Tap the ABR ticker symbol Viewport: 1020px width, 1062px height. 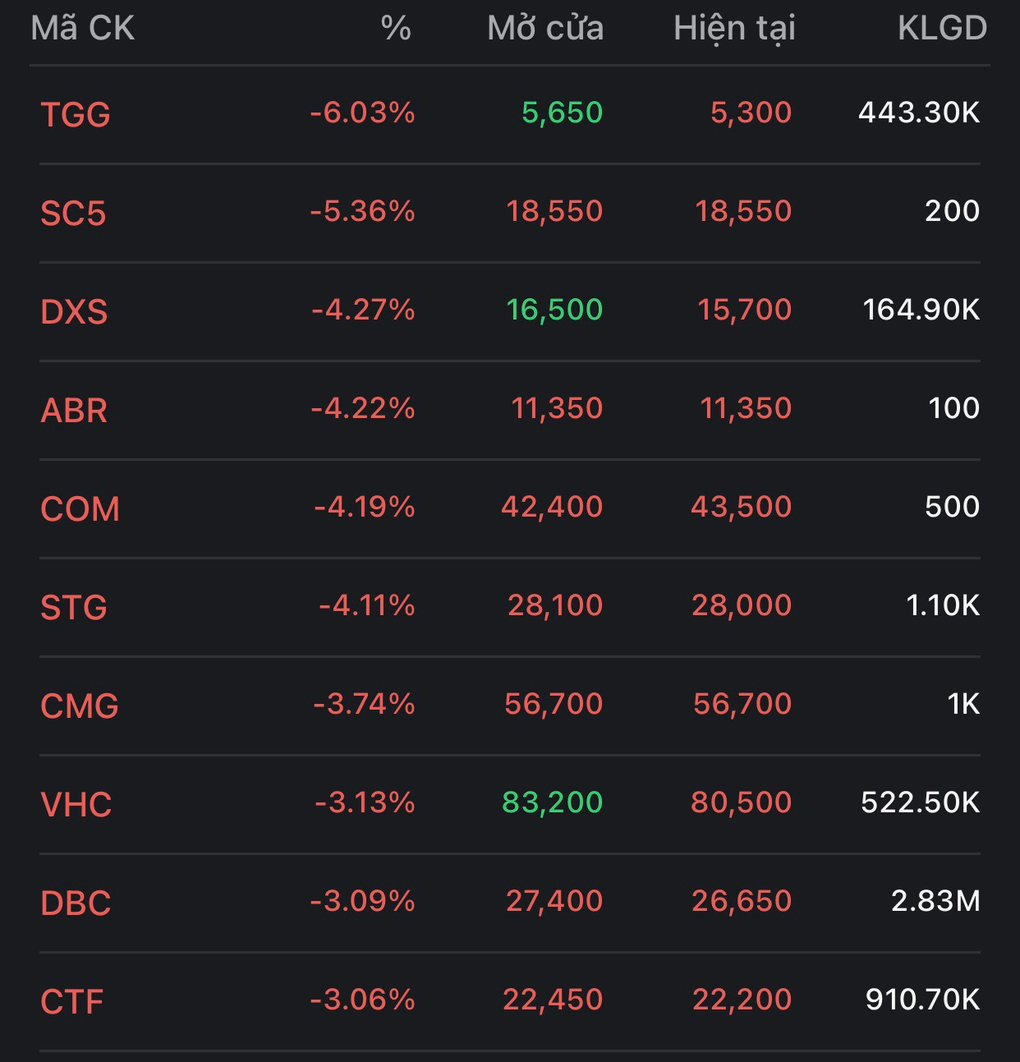coord(74,410)
